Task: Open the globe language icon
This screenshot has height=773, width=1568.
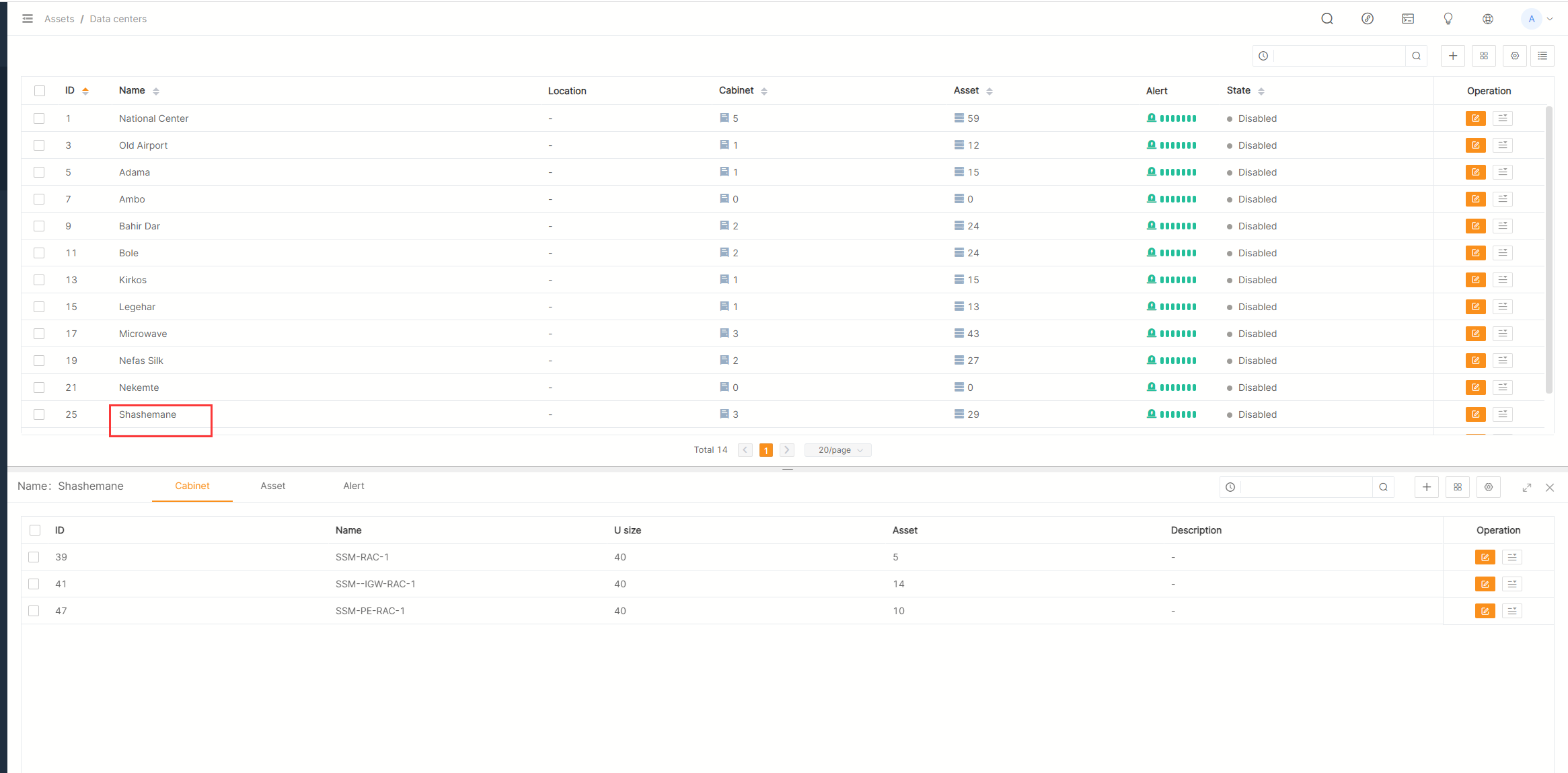Action: click(1488, 19)
